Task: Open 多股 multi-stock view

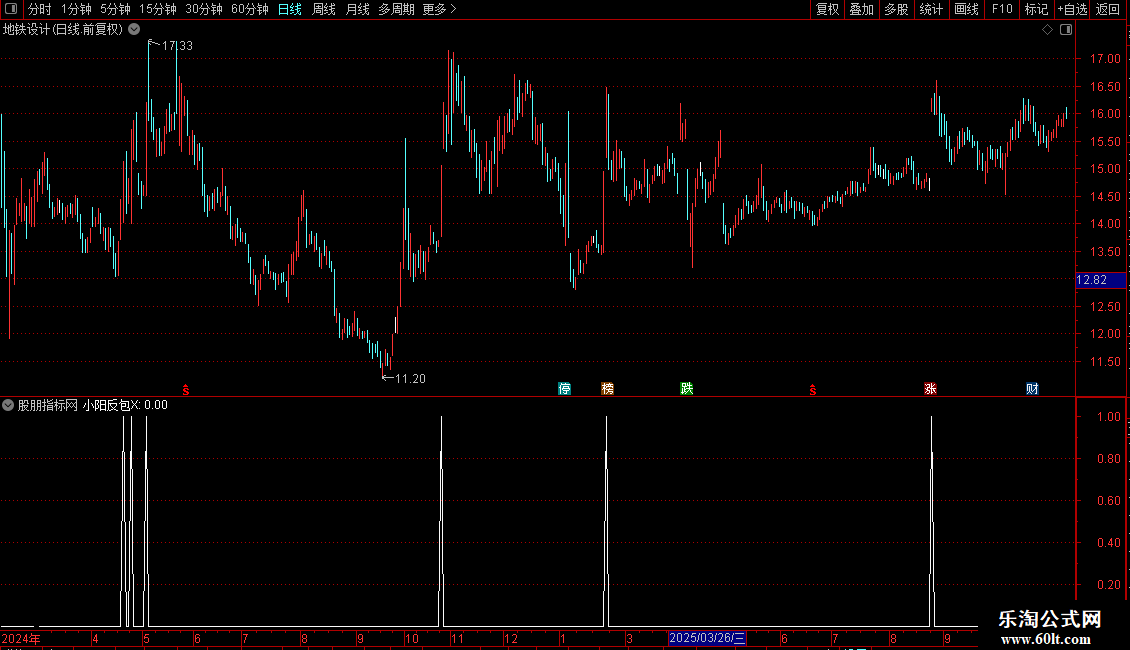Action: [896, 9]
